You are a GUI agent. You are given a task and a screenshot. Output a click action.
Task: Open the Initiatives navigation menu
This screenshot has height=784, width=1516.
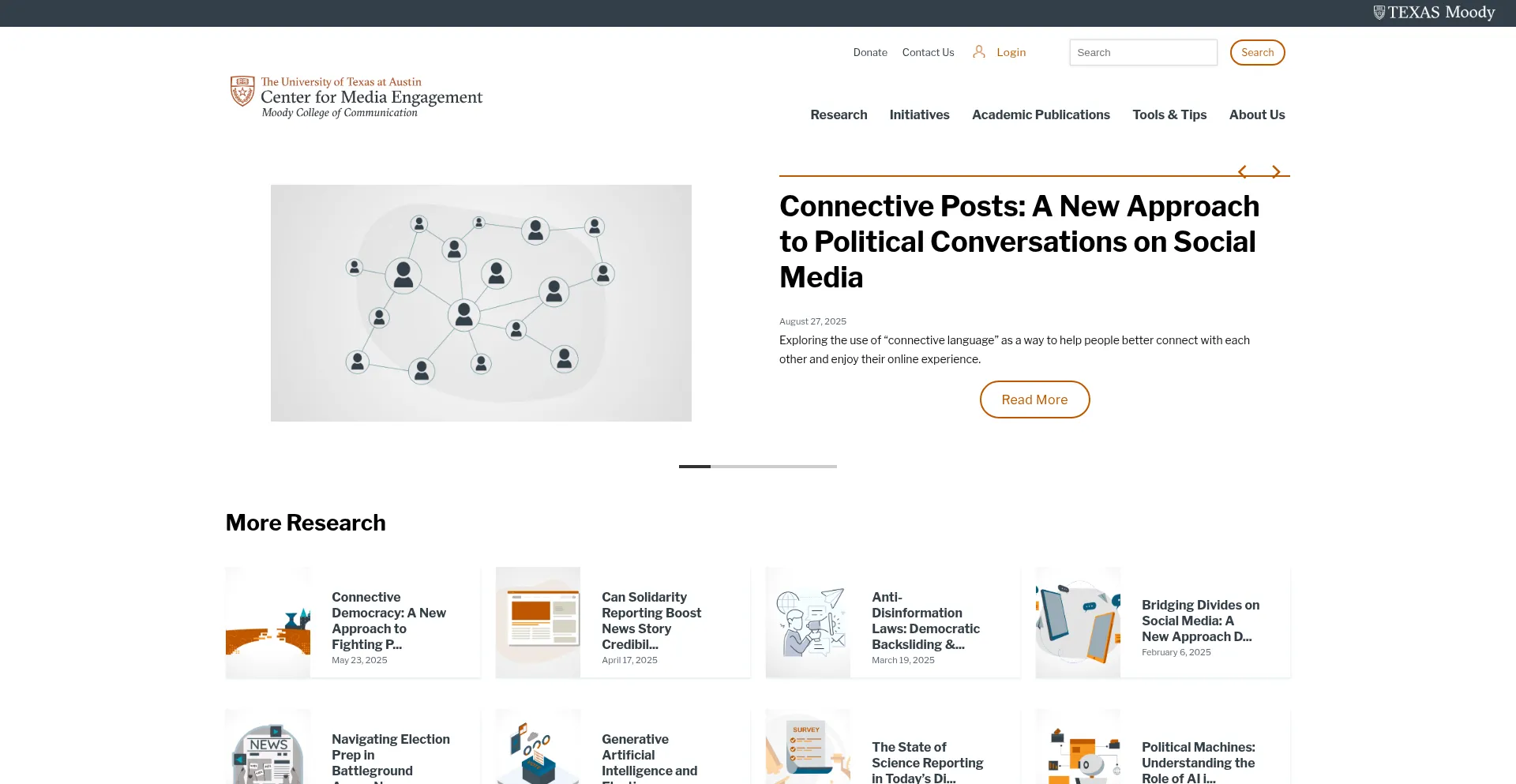coord(919,114)
